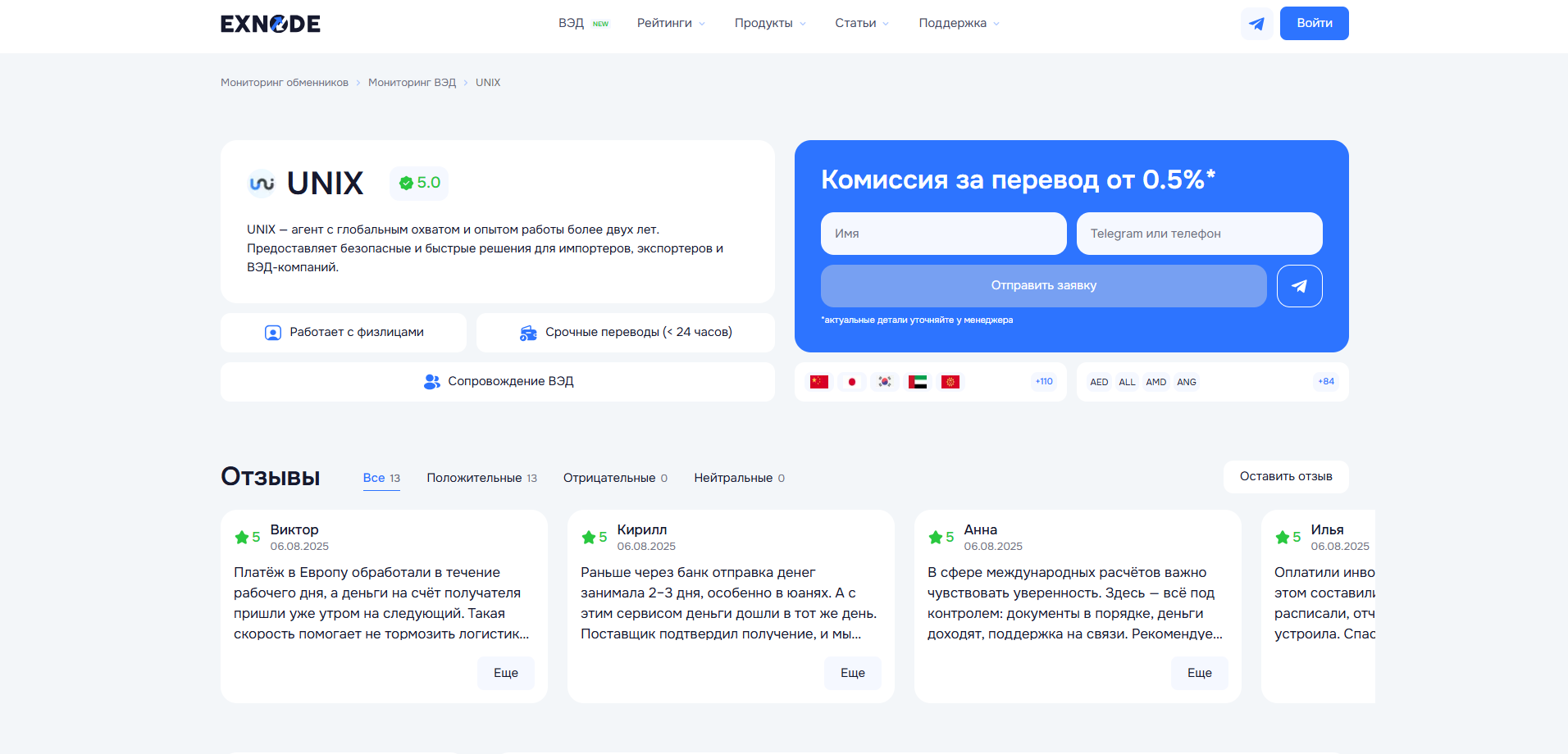The image size is (1568, 754).
Task: Open the Поддержка dropdown menu
Action: [958, 23]
